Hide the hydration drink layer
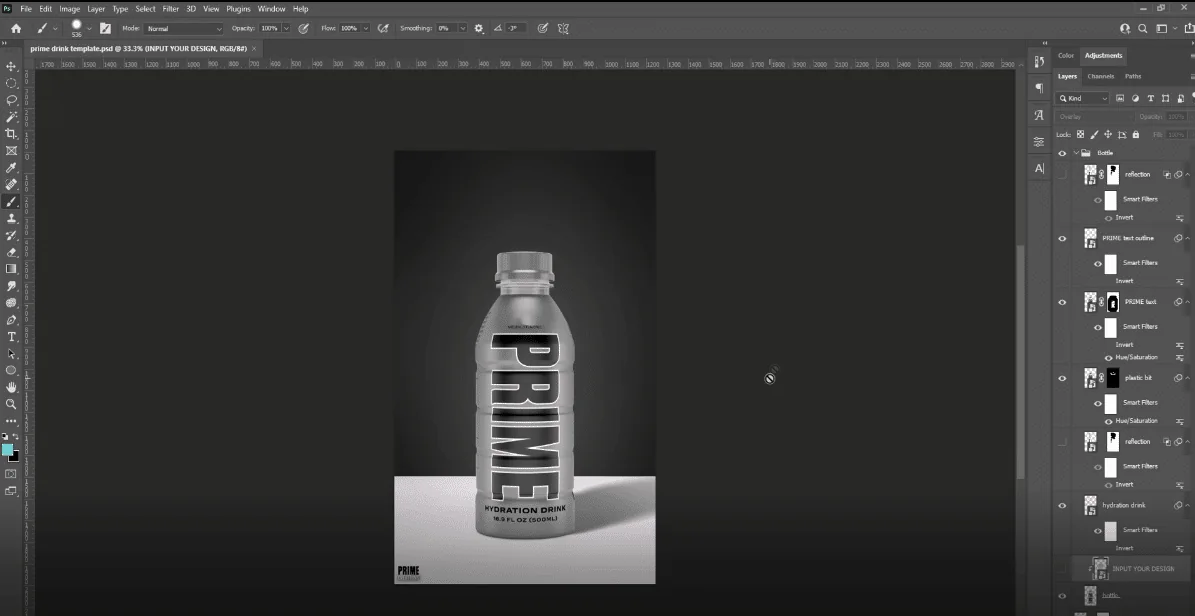 point(1062,505)
